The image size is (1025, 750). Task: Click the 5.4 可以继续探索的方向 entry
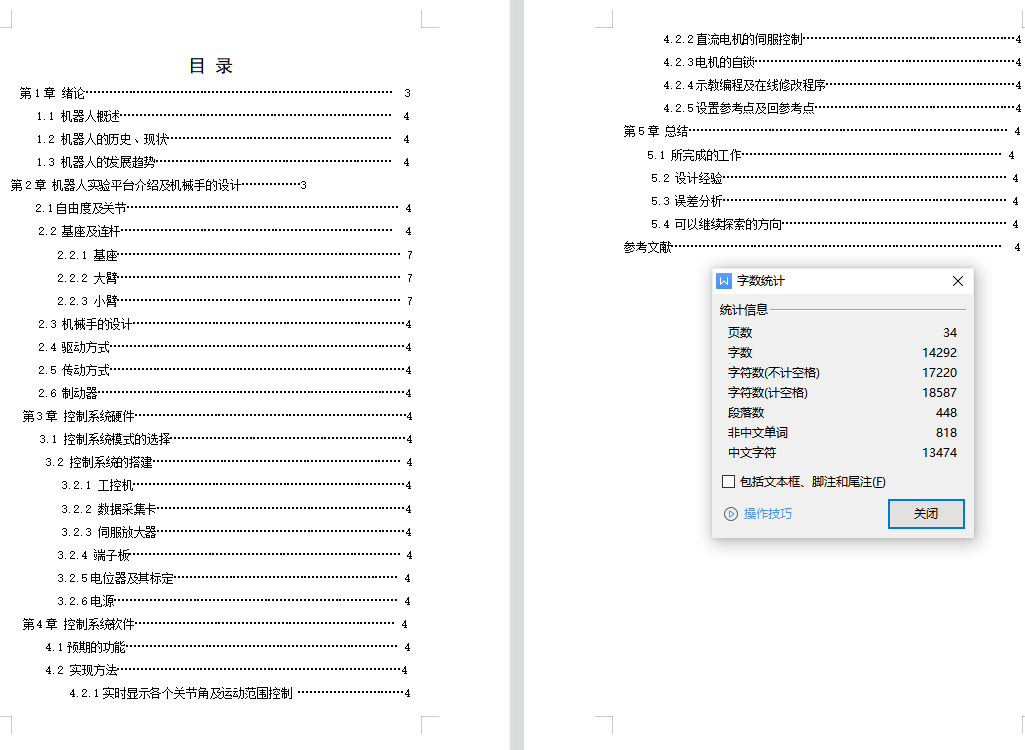tap(835, 224)
